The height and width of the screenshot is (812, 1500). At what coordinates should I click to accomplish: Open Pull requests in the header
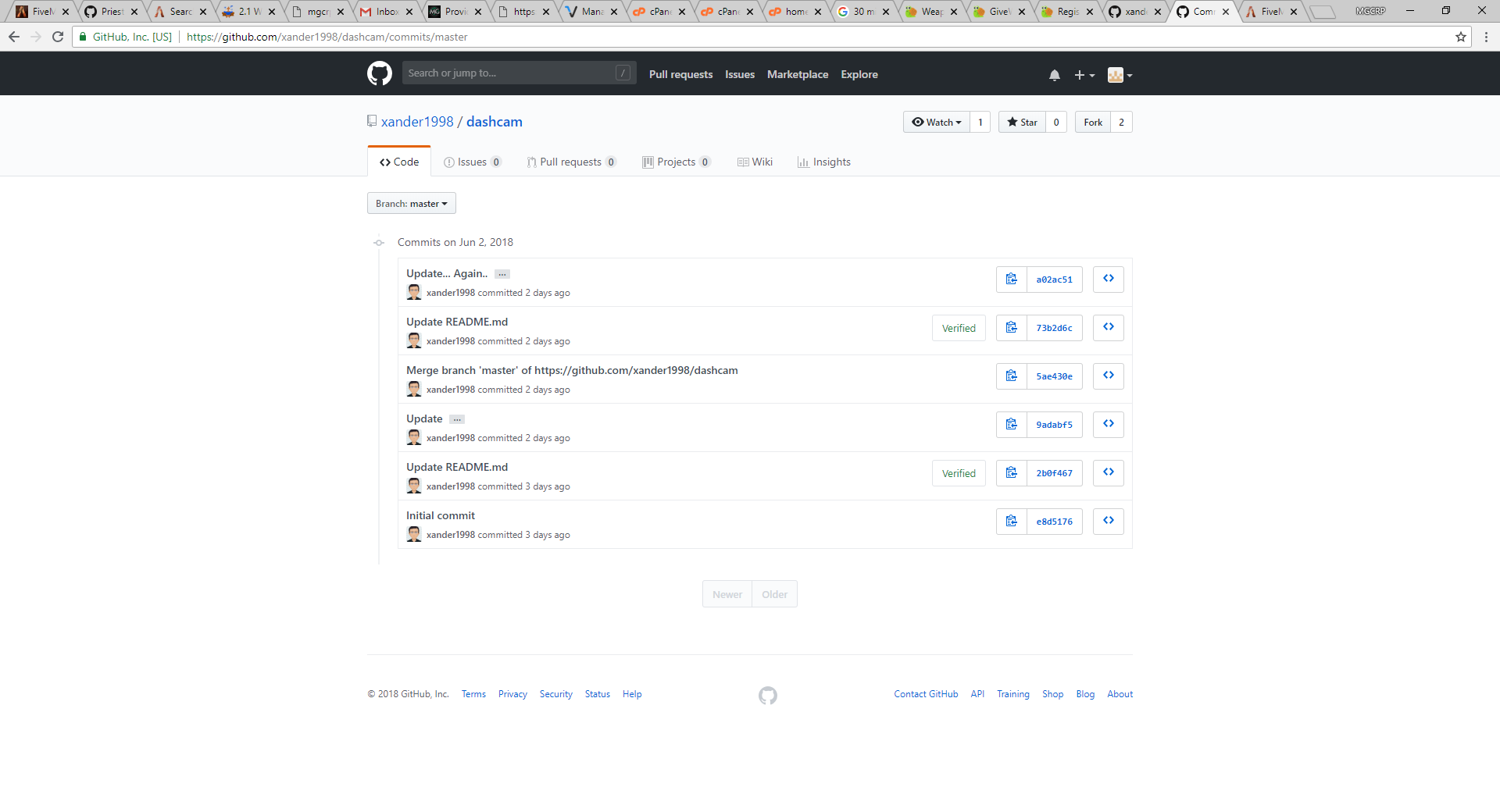(680, 75)
